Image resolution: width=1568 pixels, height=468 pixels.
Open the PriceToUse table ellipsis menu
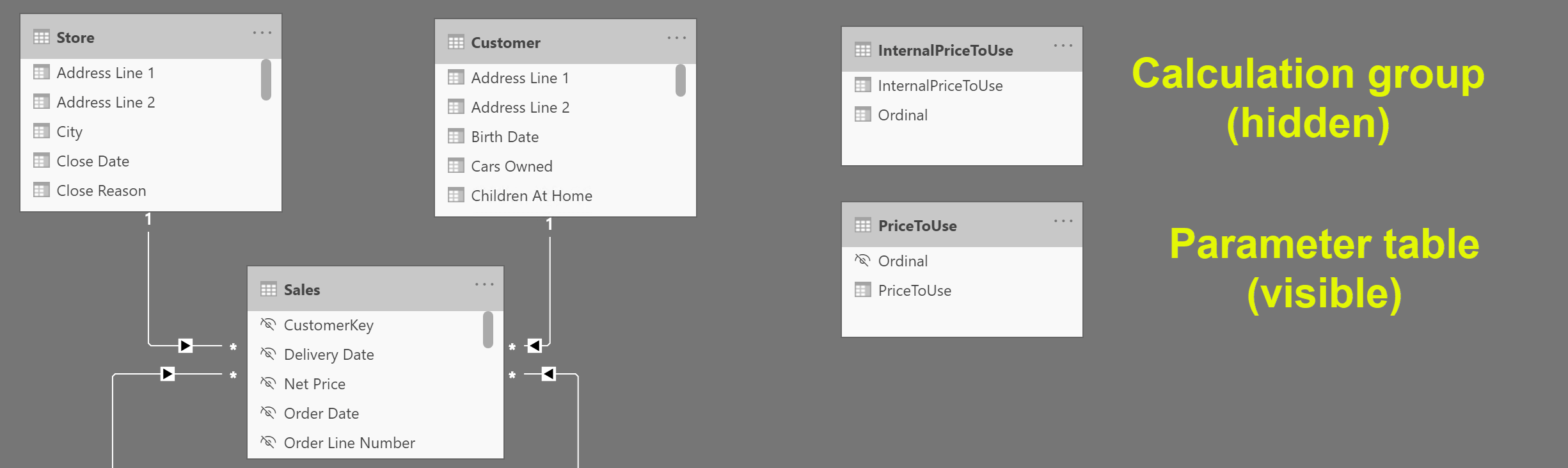click(x=1063, y=221)
